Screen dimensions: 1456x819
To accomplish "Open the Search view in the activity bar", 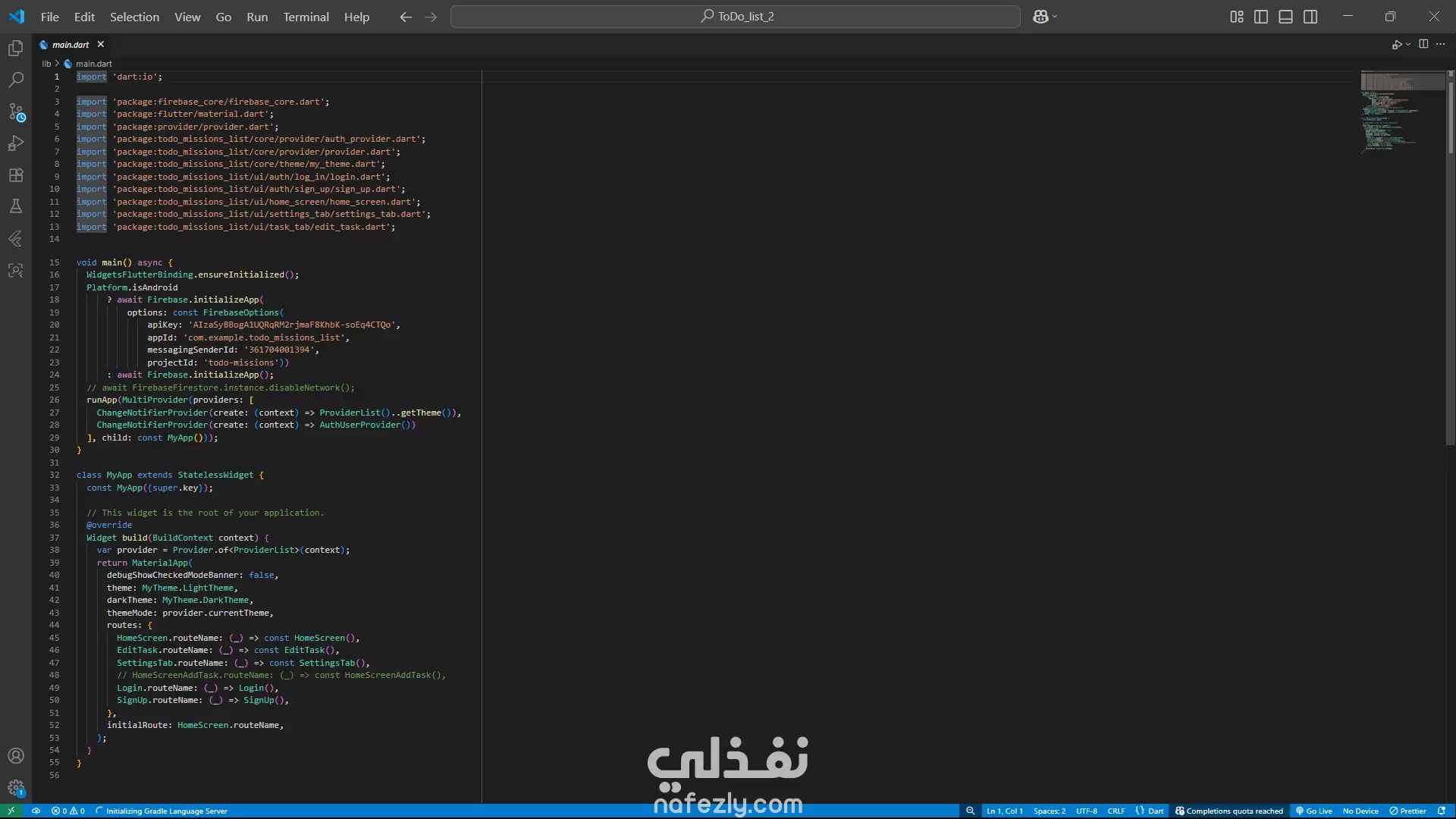I will 15,80.
